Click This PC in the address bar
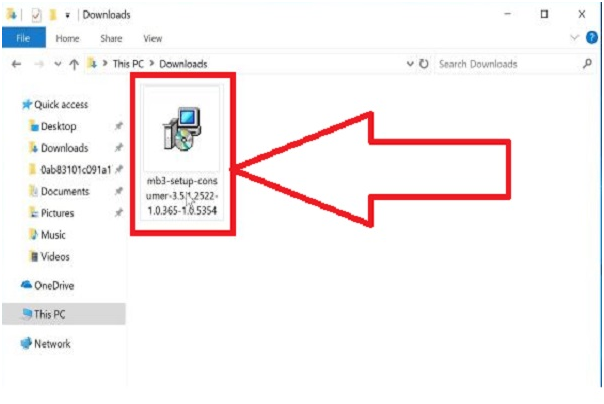The height and width of the screenshot is (404, 604). 128,64
